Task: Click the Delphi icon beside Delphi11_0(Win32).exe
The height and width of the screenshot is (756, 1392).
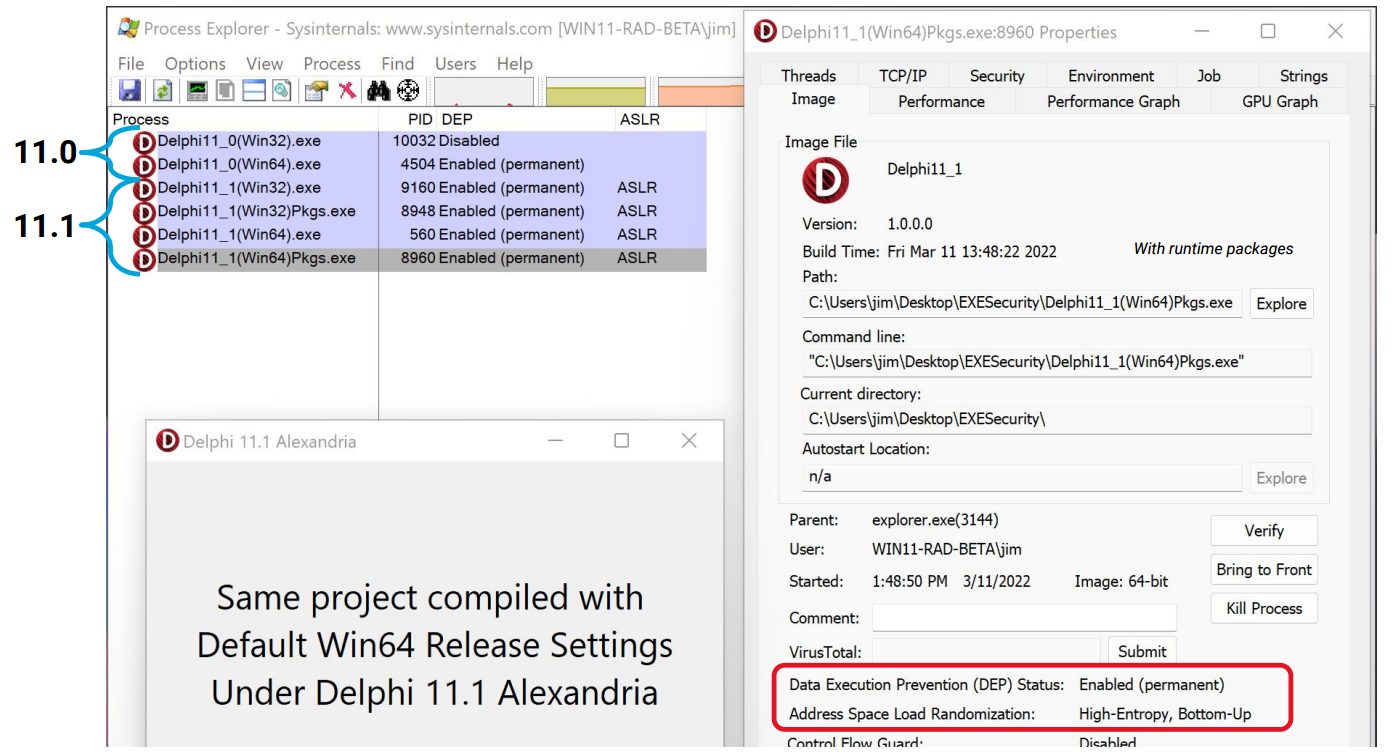Action: [144, 142]
